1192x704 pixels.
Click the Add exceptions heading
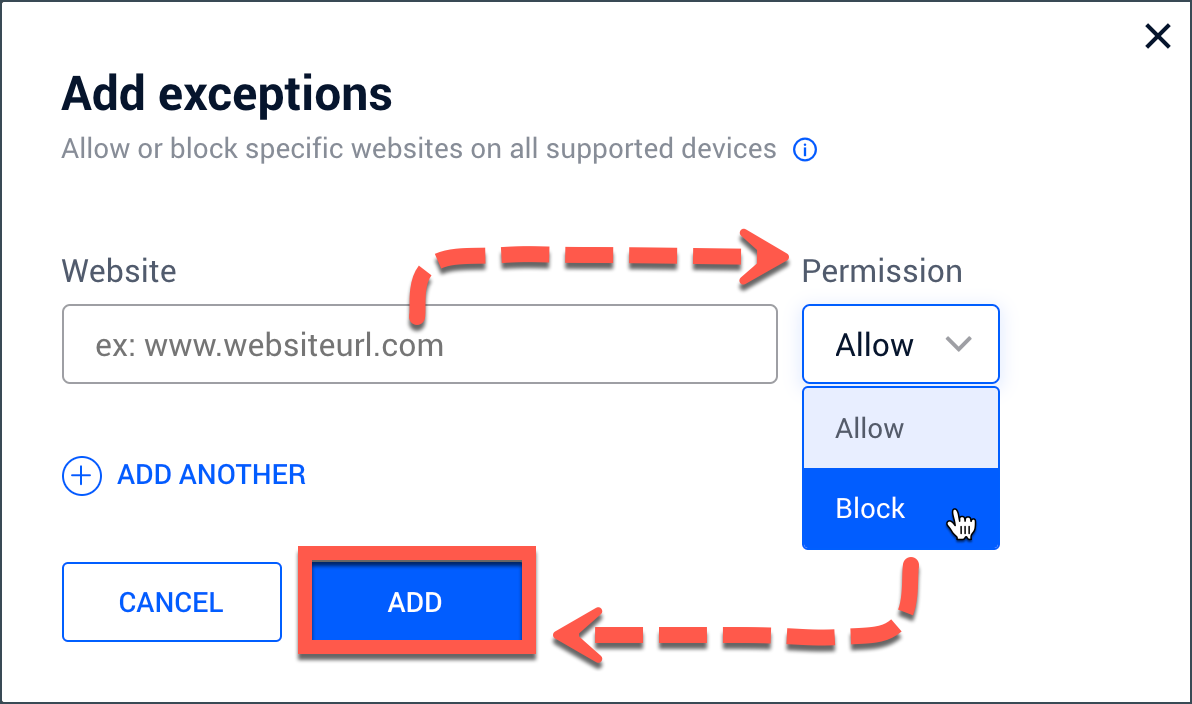click(x=227, y=94)
